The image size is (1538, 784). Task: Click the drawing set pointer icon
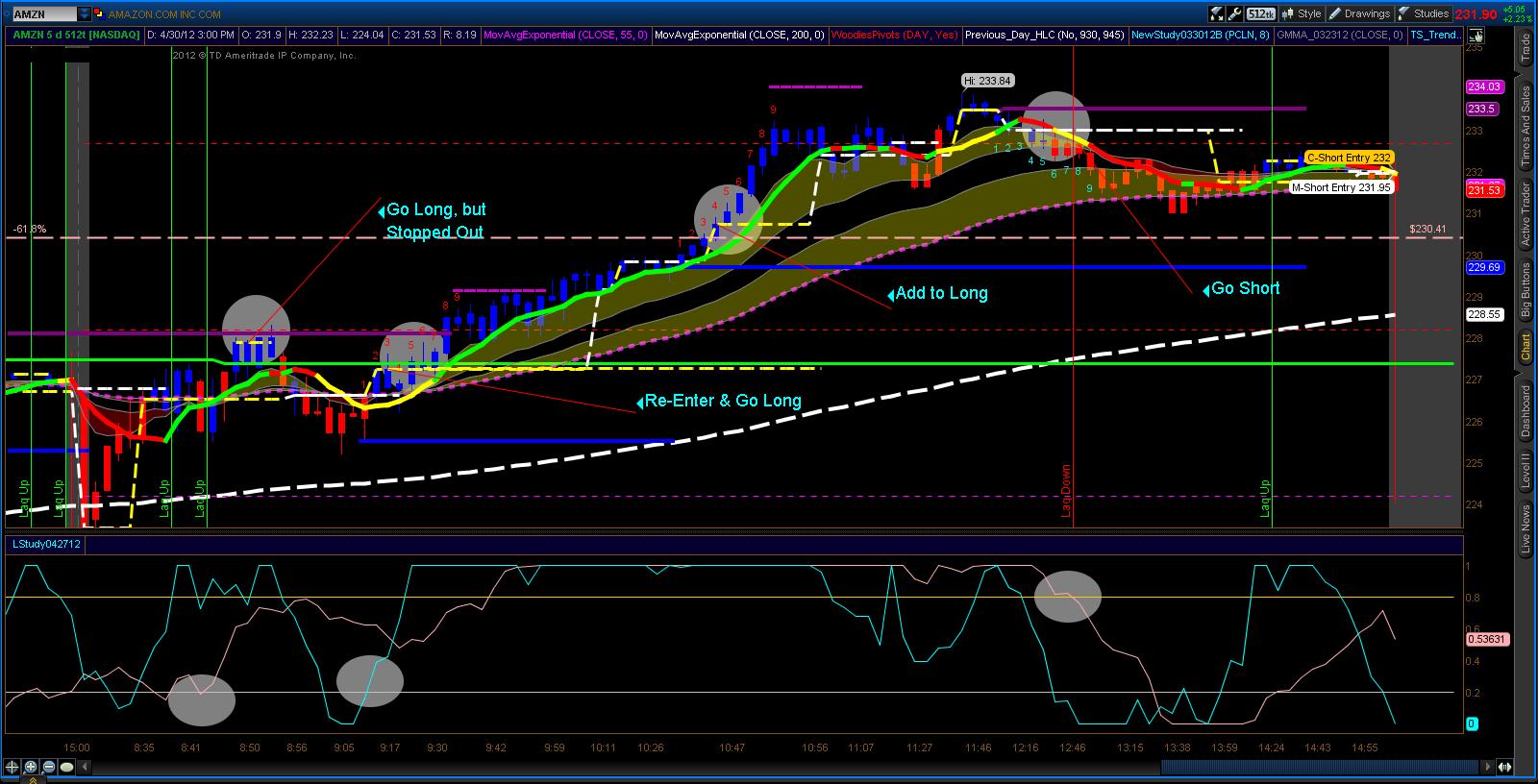[1476, 36]
